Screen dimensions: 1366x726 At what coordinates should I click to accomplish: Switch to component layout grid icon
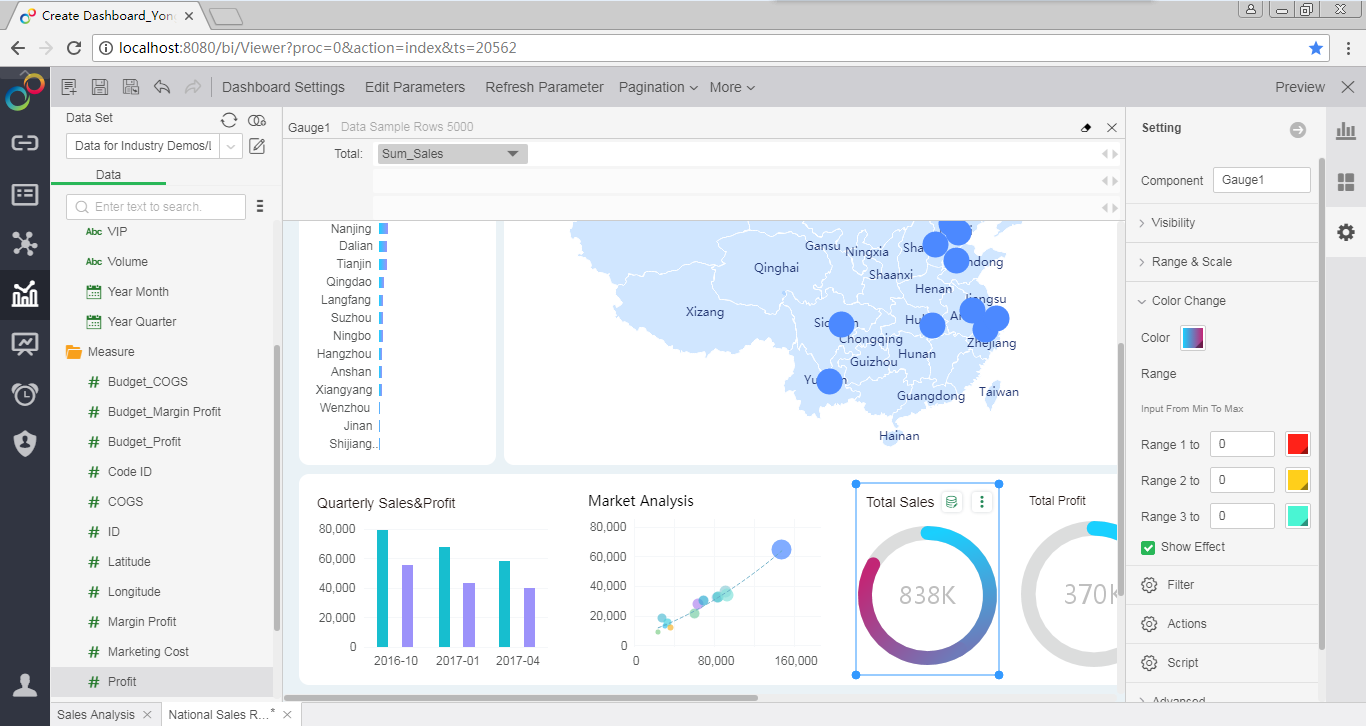pos(1346,182)
